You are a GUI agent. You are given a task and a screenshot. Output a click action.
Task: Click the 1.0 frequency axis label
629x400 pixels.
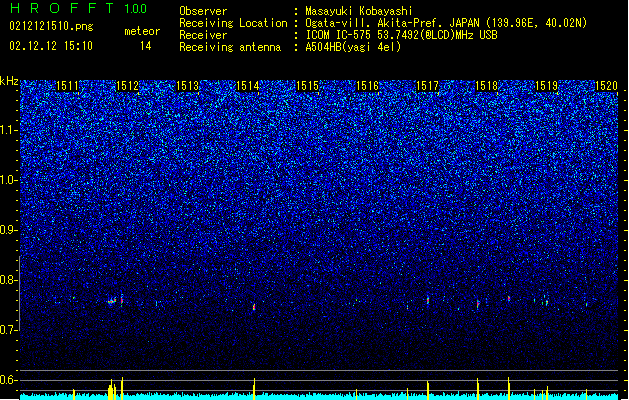pyautogui.click(x=9, y=180)
